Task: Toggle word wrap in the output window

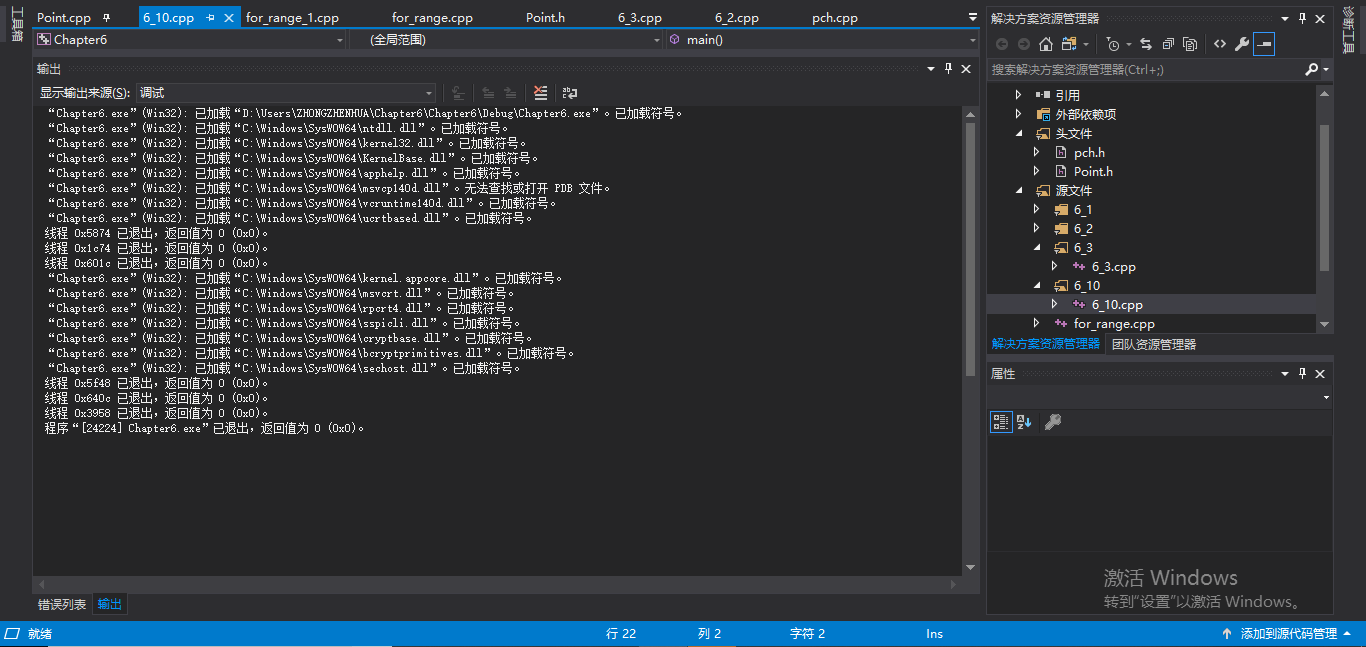Action: (x=569, y=92)
